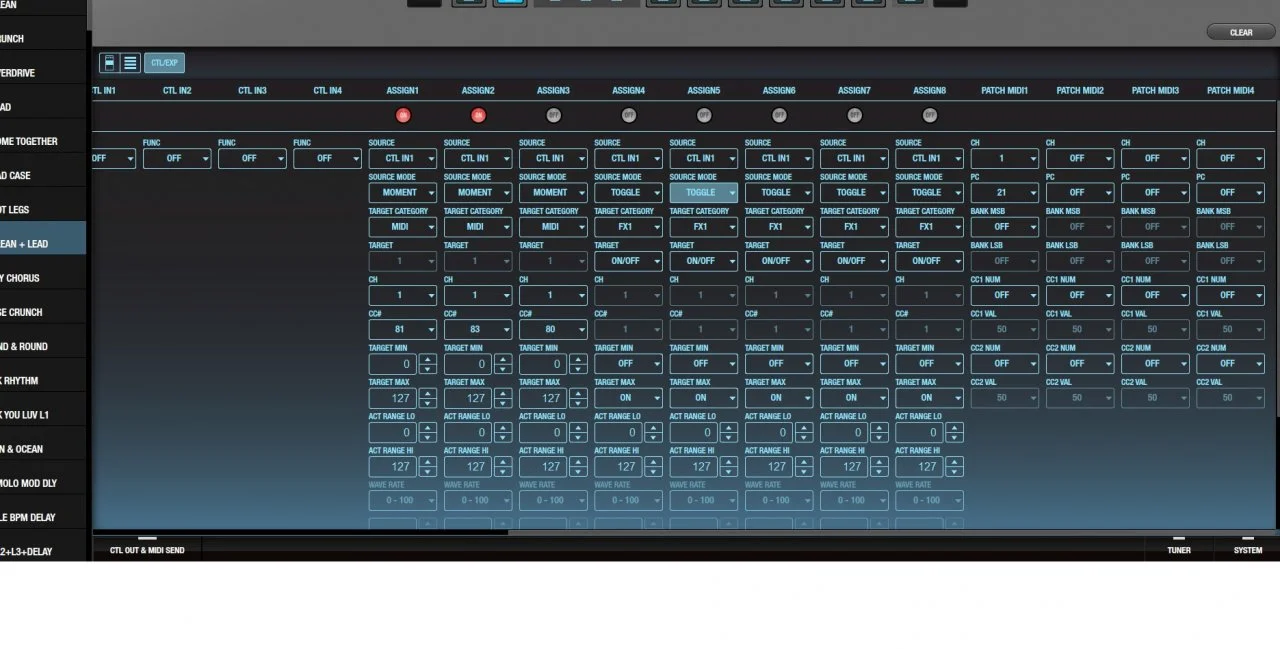This screenshot has height=649, width=1280.
Task: Open ASSIGN3 Target Category dropdown set to MIDI
Action: (553, 227)
